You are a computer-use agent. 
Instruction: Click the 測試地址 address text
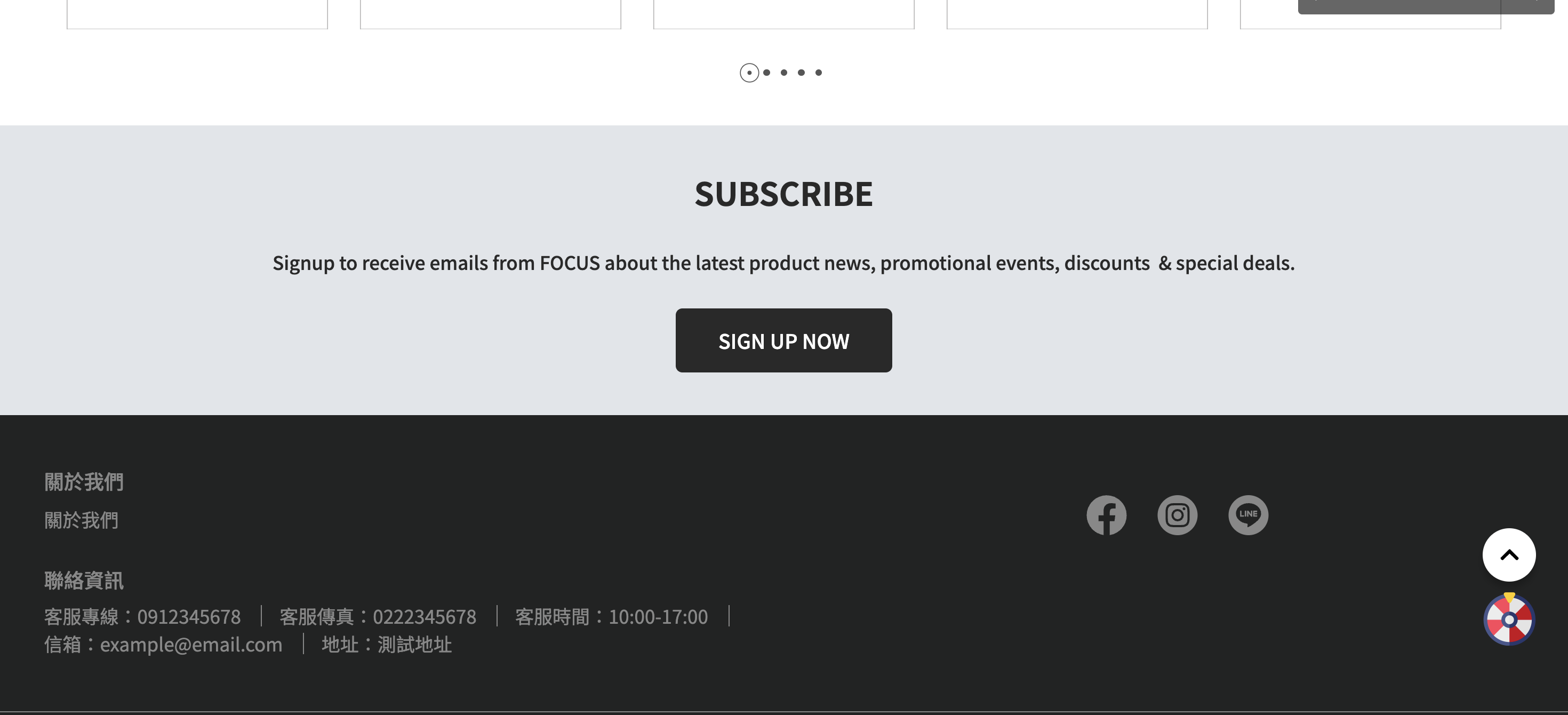coord(414,645)
